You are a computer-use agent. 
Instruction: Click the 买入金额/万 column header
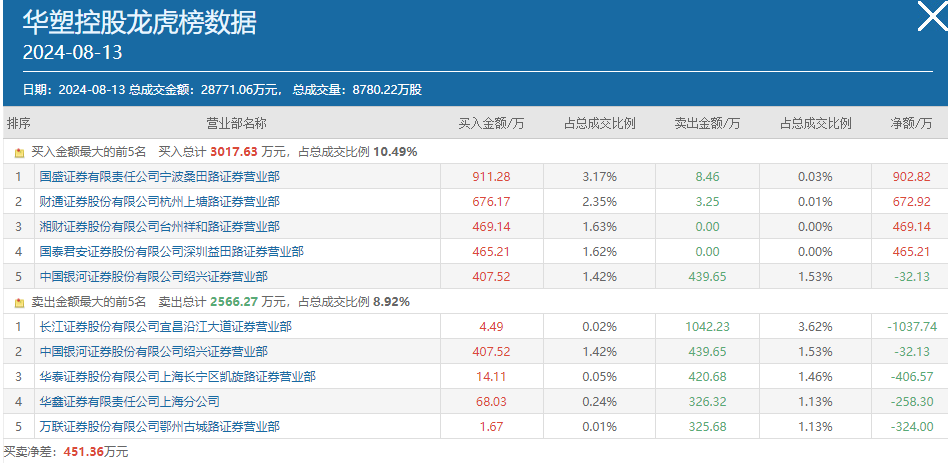(492, 124)
